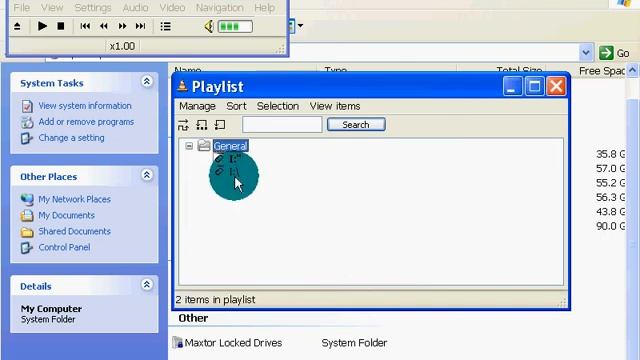Open Explorer toolbar views dropdown arrow

(300, 26)
